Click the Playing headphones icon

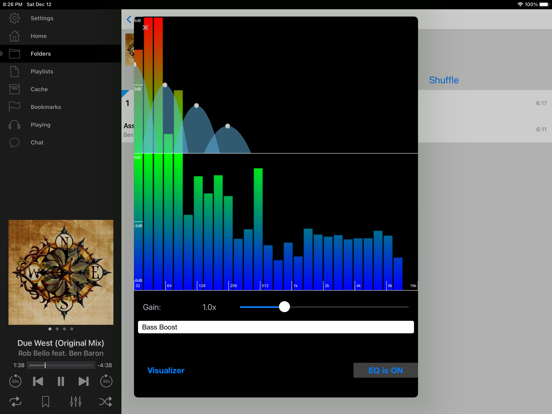click(14, 125)
